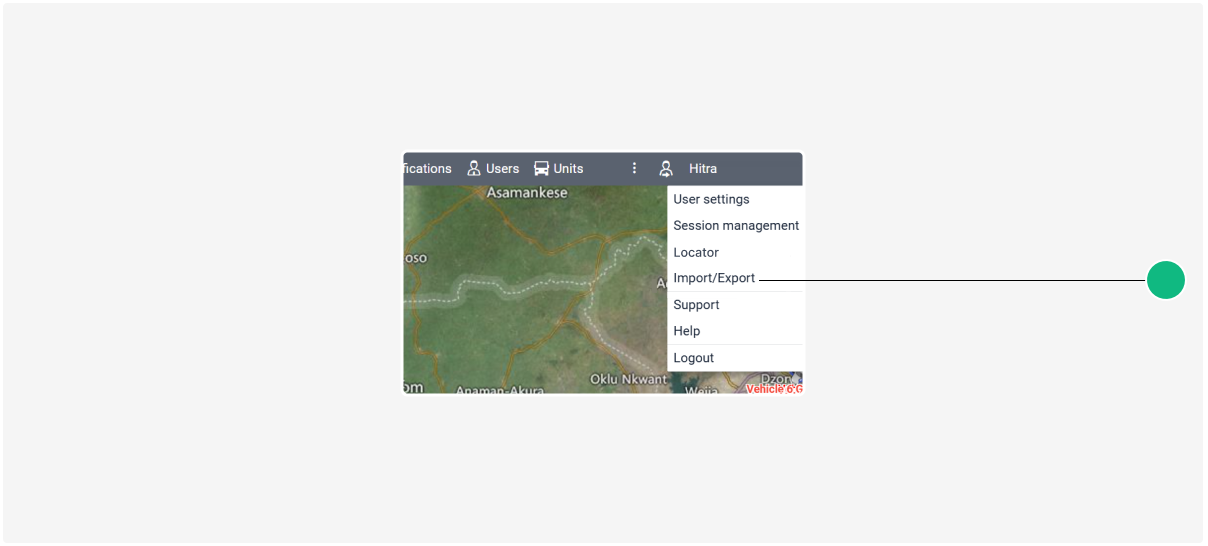Click the Anaman-Akura place label on map
Viewport: 1208px width, 546px height.
pos(499,389)
